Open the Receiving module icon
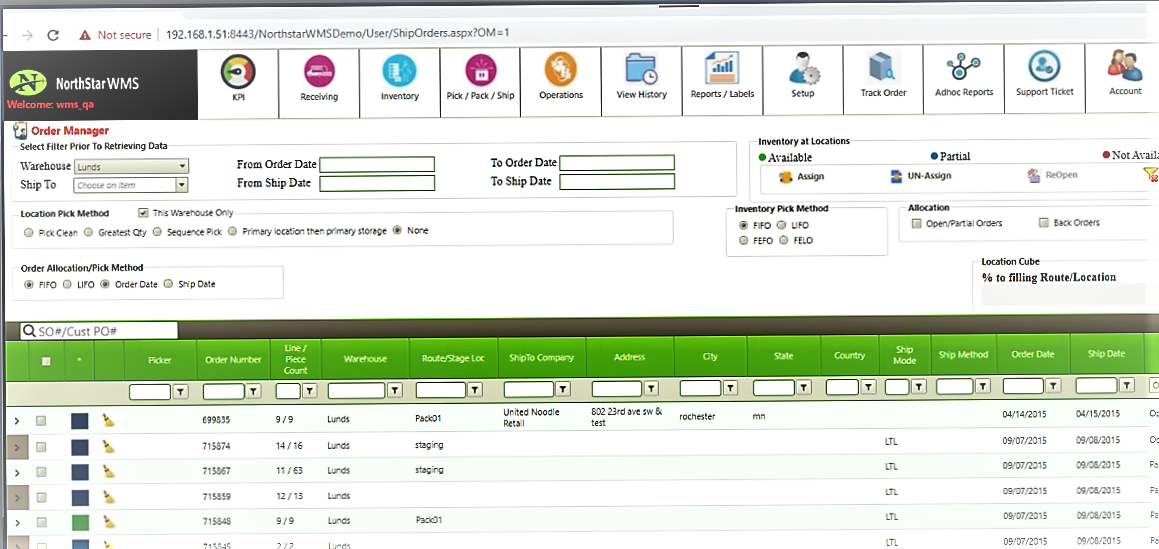 coord(319,72)
